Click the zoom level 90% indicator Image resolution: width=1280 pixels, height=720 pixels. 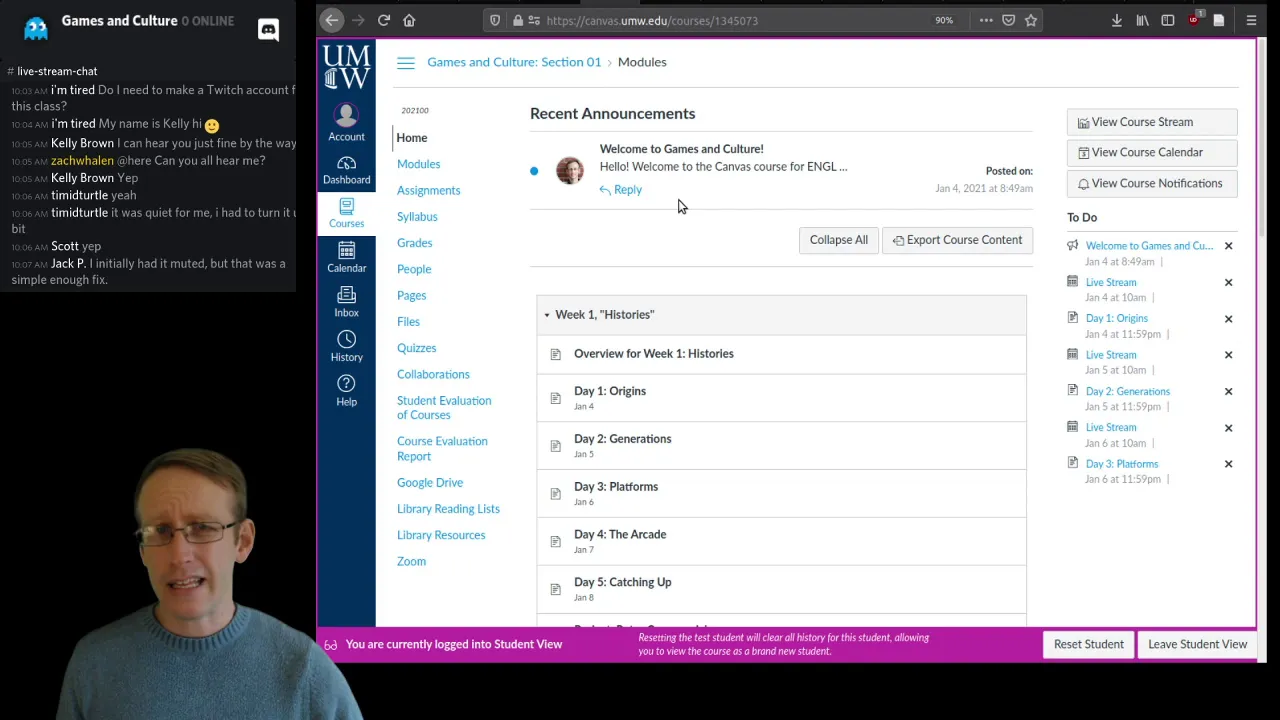(x=944, y=20)
